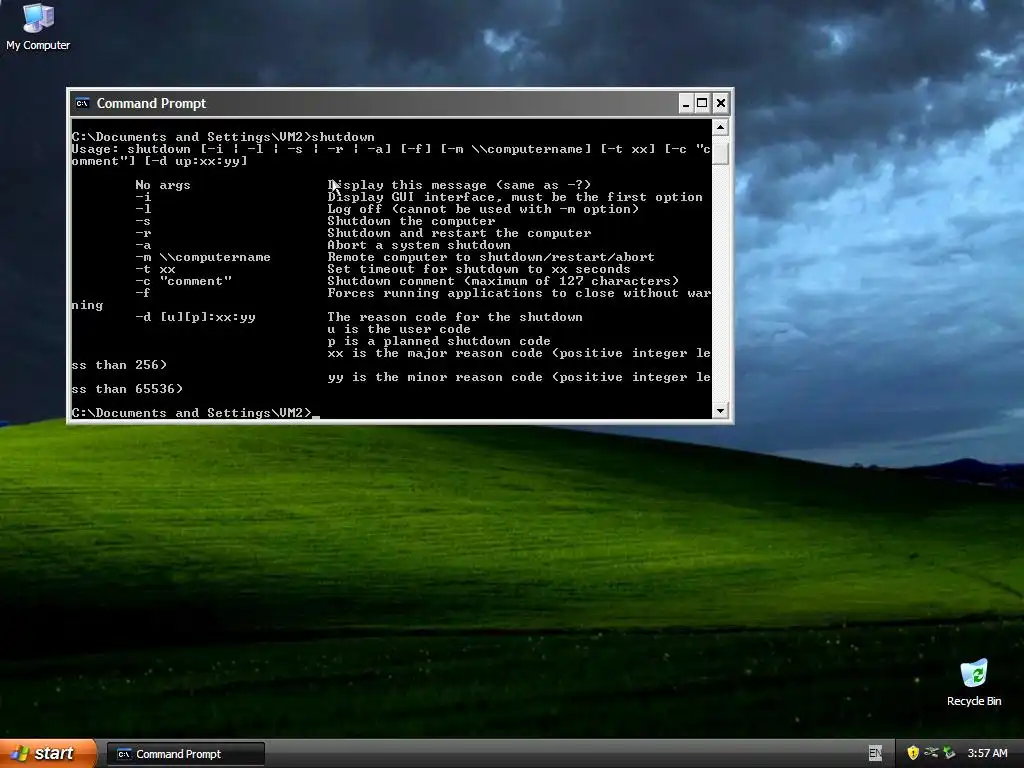
Task: Click the '-d [u][p]:xx:yy' option text
Action: pos(195,317)
